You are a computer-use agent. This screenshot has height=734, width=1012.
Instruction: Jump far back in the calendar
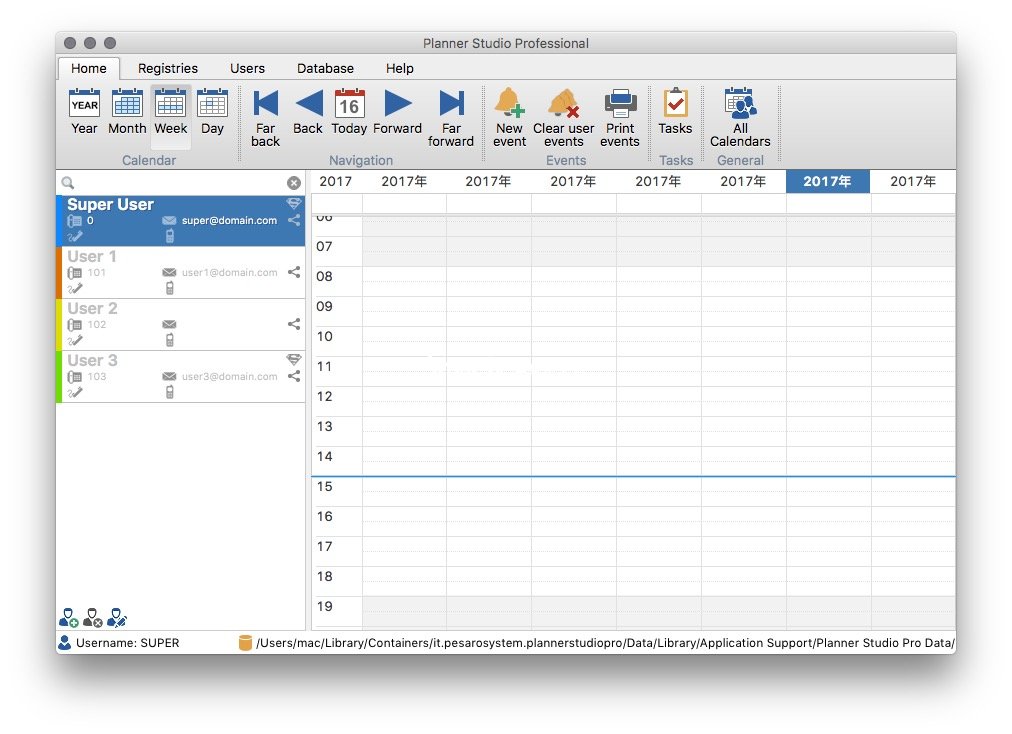(265, 117)
